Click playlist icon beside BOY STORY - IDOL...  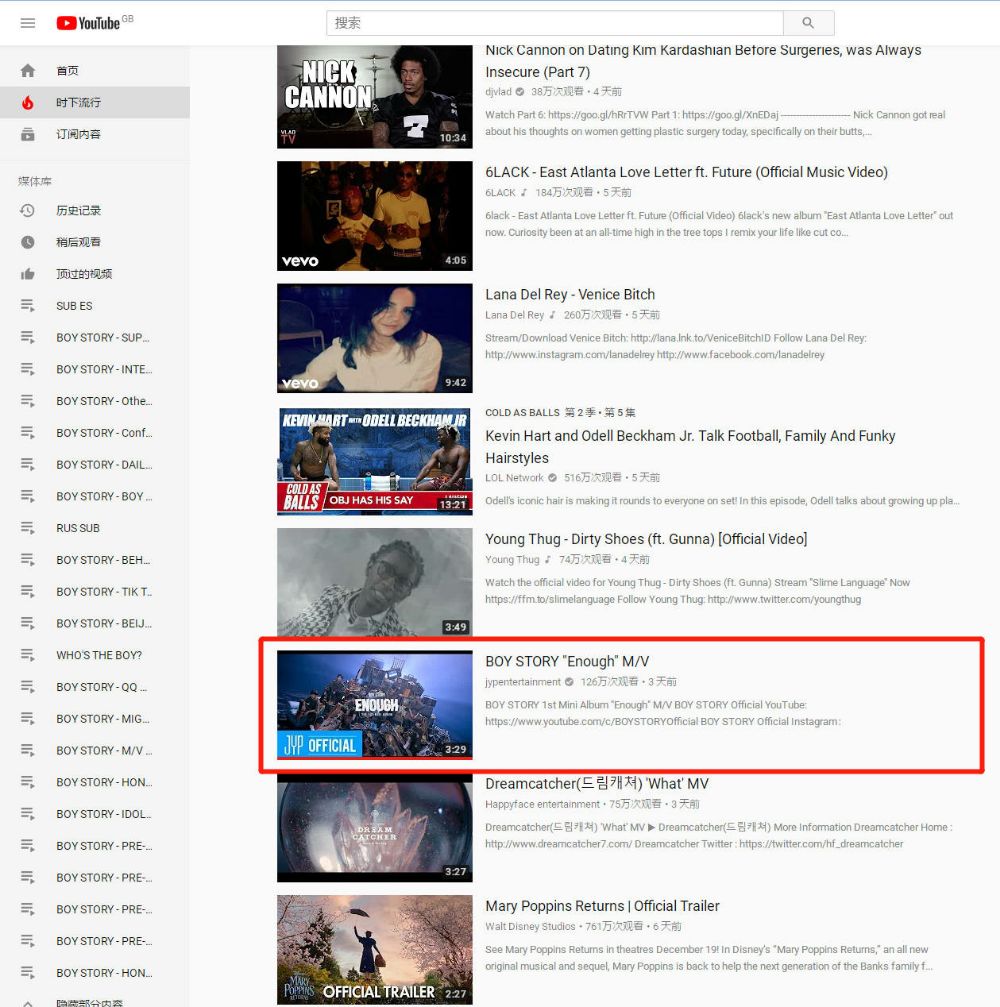[28, 814]
